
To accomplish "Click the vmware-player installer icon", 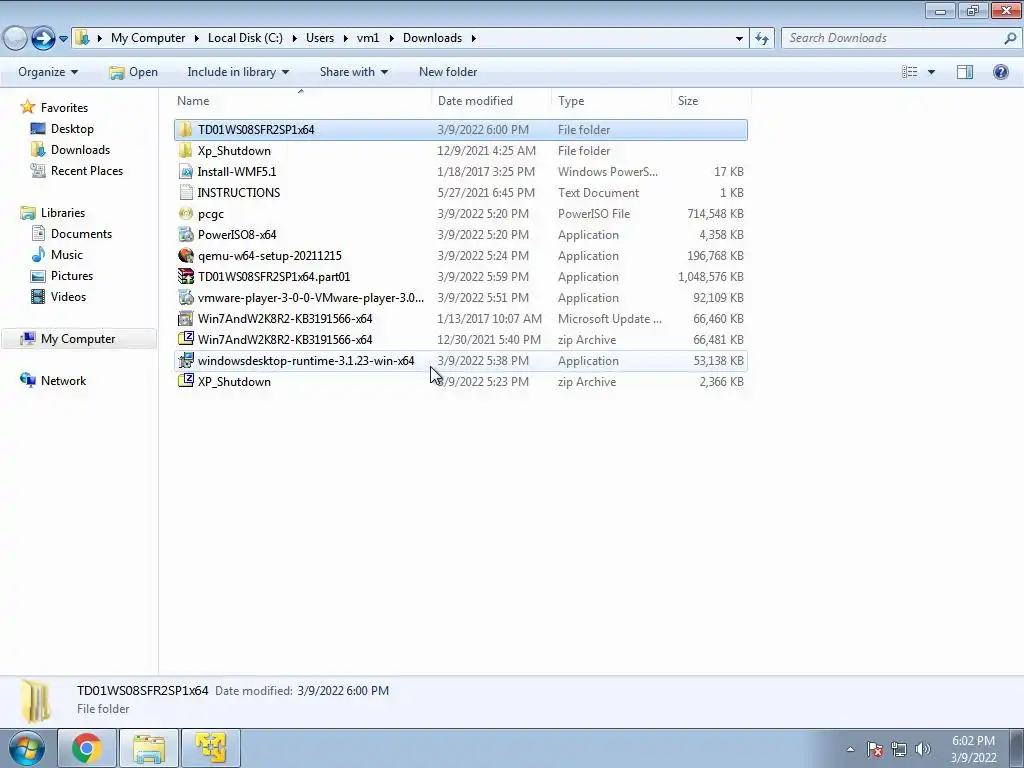I will click(186, 298).
